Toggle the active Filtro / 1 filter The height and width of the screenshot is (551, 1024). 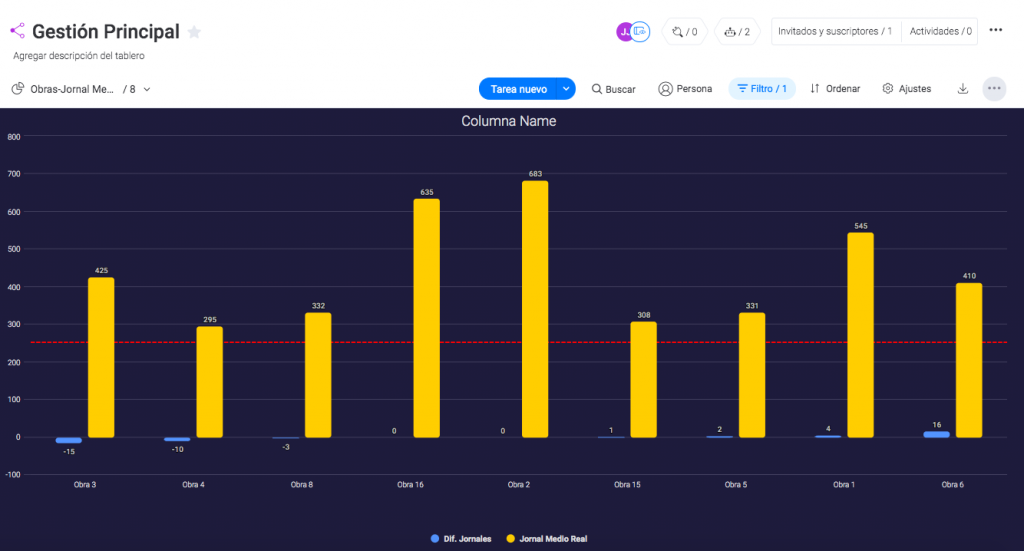[x=762, y=89]
